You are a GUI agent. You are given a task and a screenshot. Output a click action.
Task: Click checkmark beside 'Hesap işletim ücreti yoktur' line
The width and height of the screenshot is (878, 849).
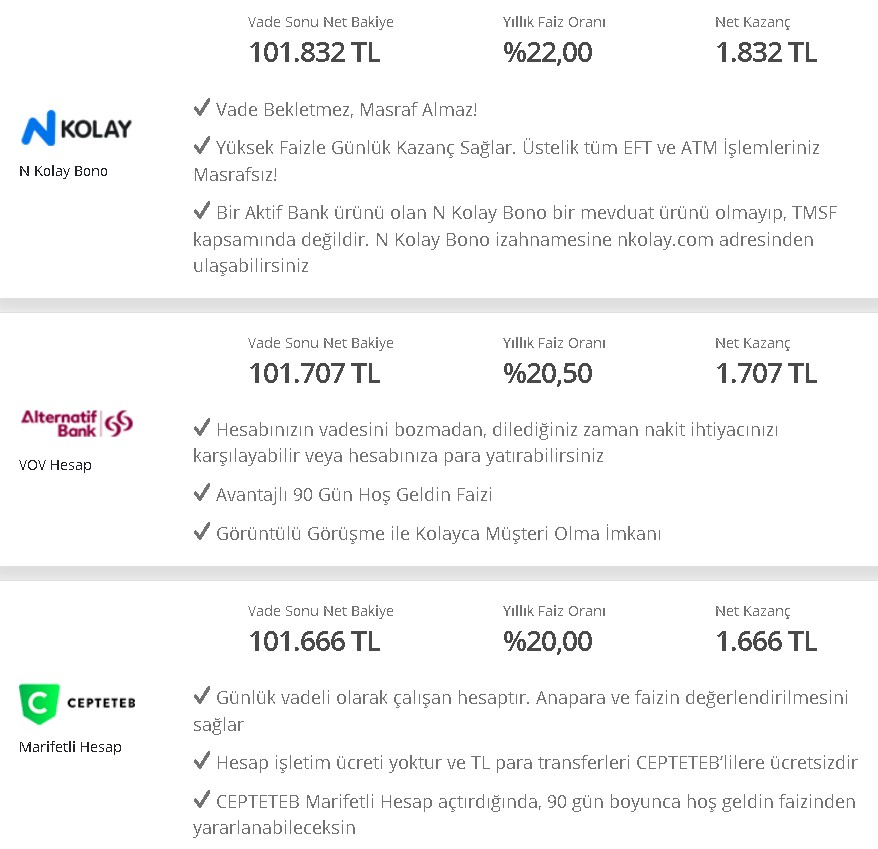coord(202,760)
